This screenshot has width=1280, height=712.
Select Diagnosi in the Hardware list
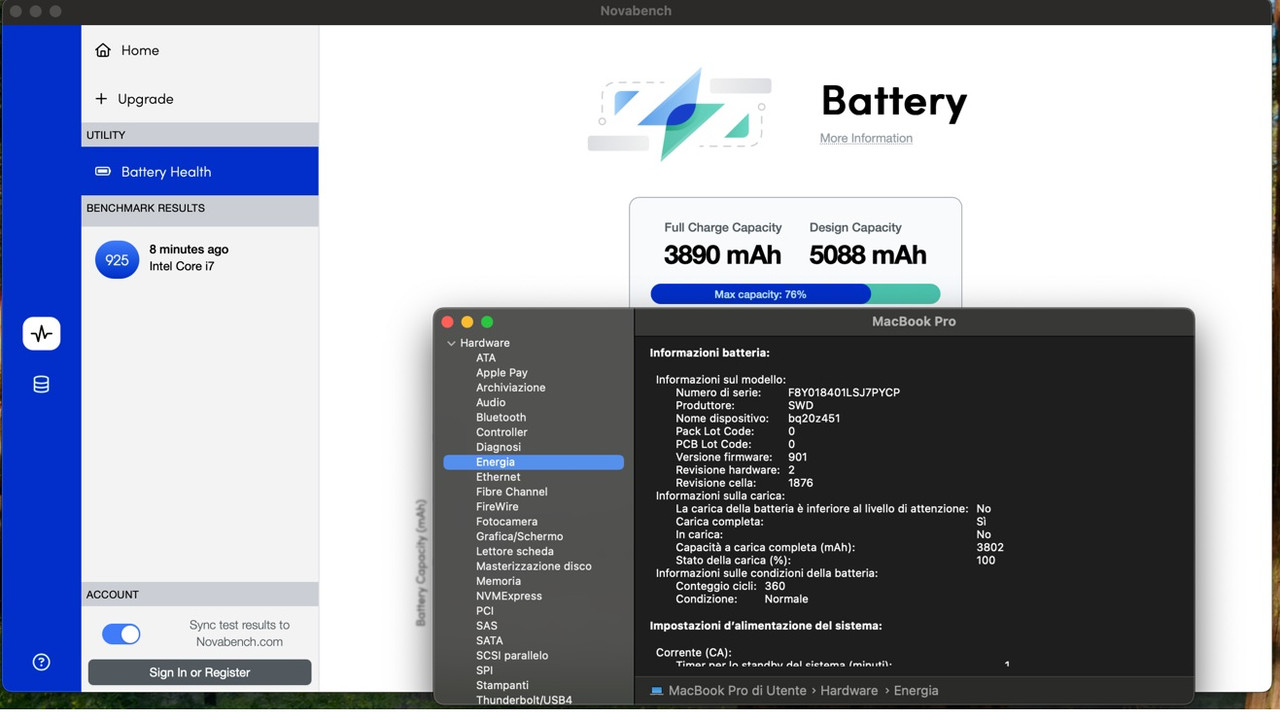point(499,447)
